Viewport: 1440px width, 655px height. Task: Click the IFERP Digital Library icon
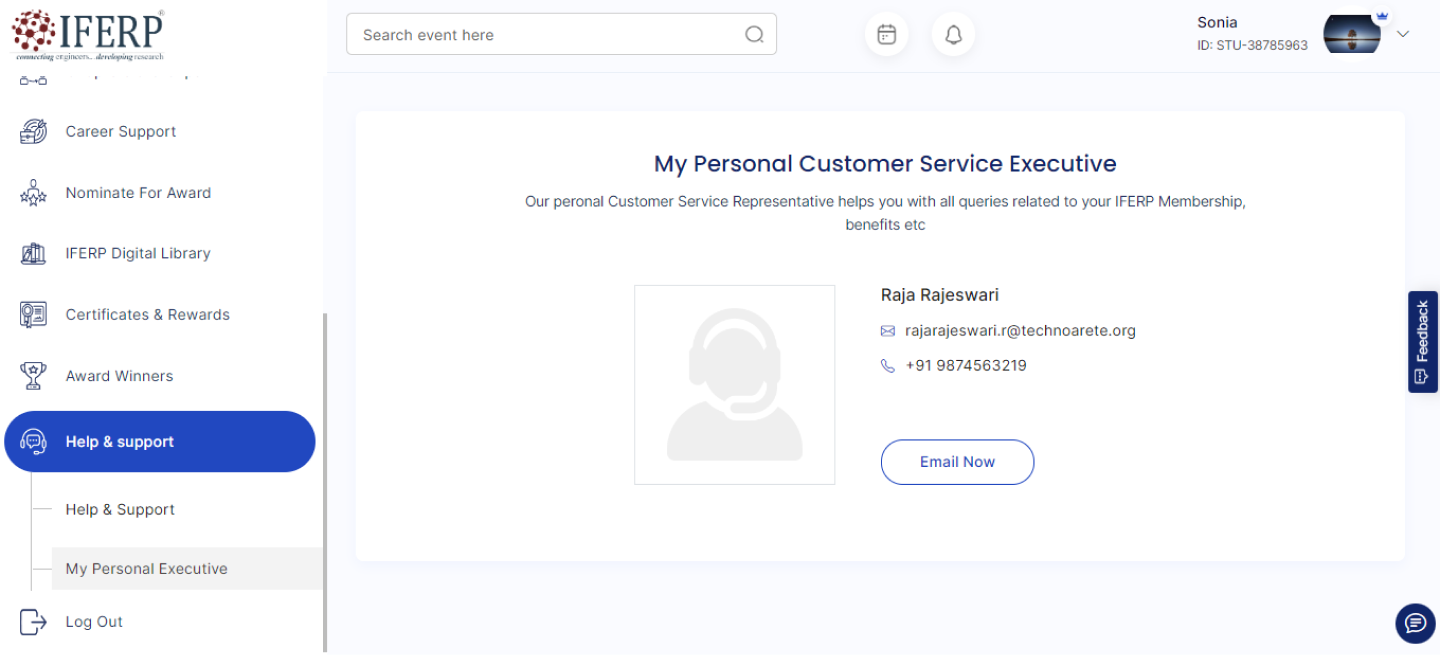33,254
